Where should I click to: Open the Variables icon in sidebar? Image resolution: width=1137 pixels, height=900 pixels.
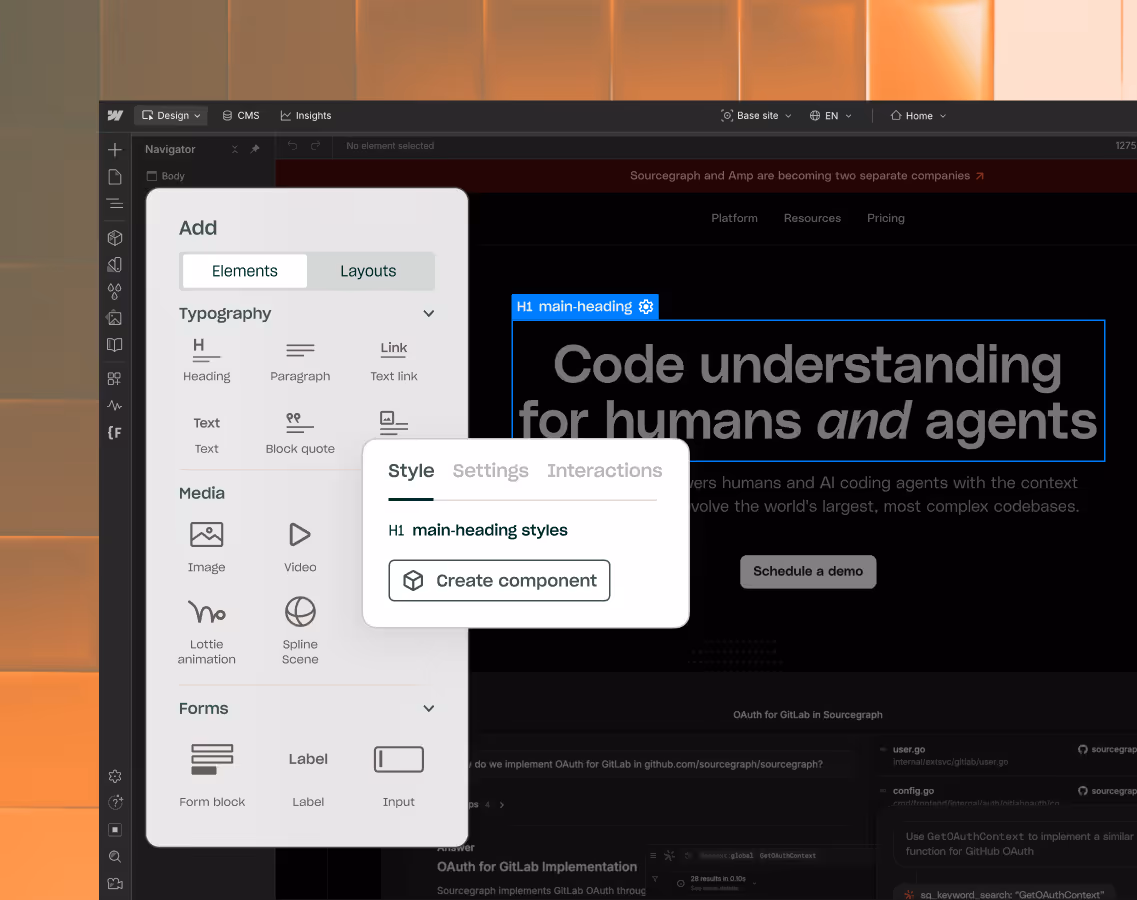coord(115,265)
